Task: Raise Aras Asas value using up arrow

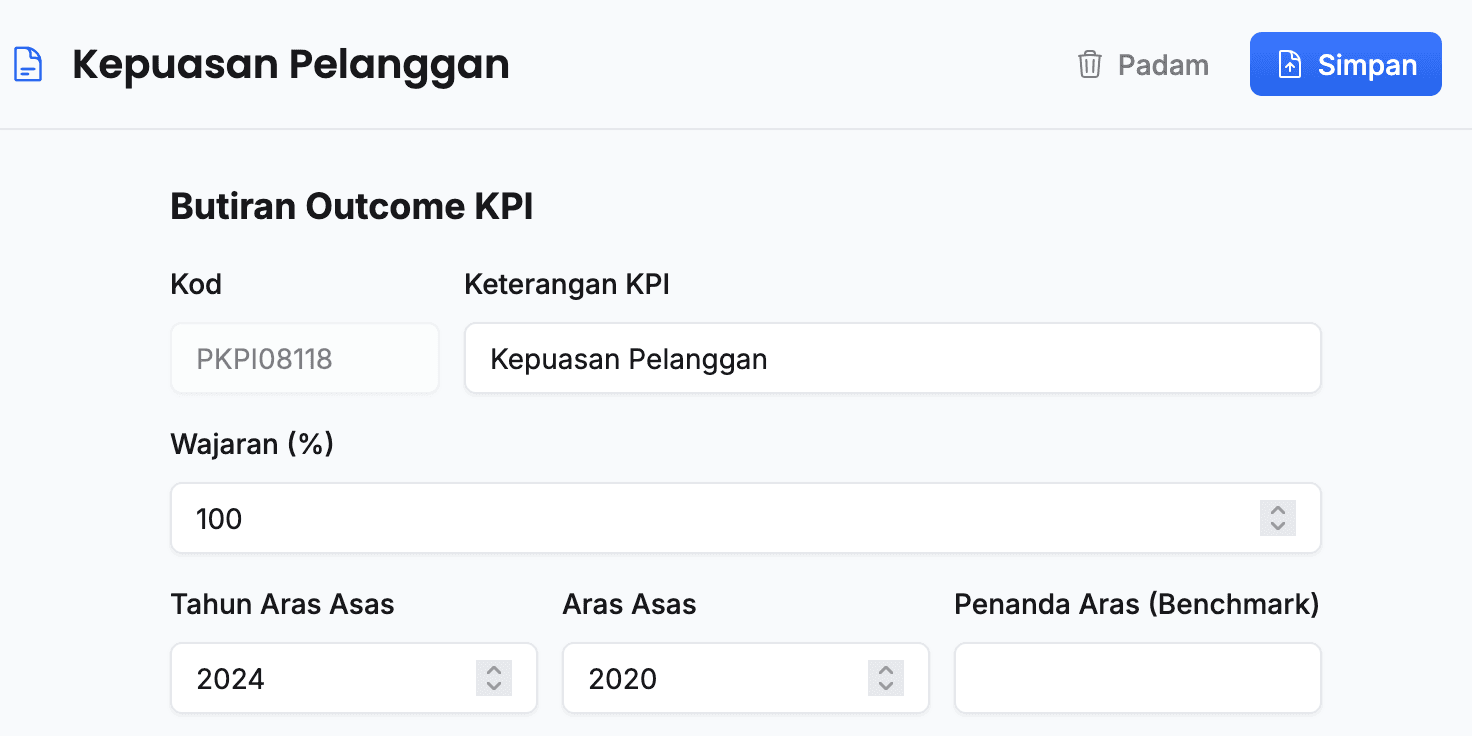Action: (885, 670)
